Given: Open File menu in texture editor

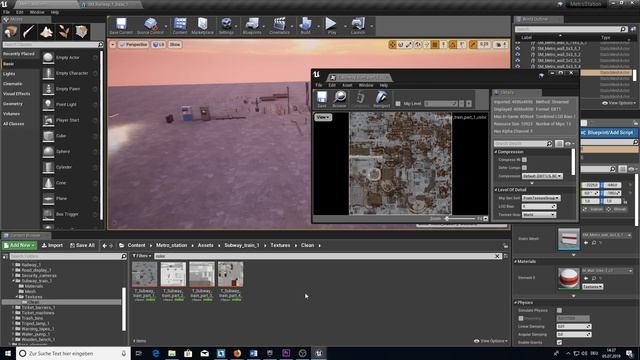Looking at the screenshot, I should (x=319, y=85).
